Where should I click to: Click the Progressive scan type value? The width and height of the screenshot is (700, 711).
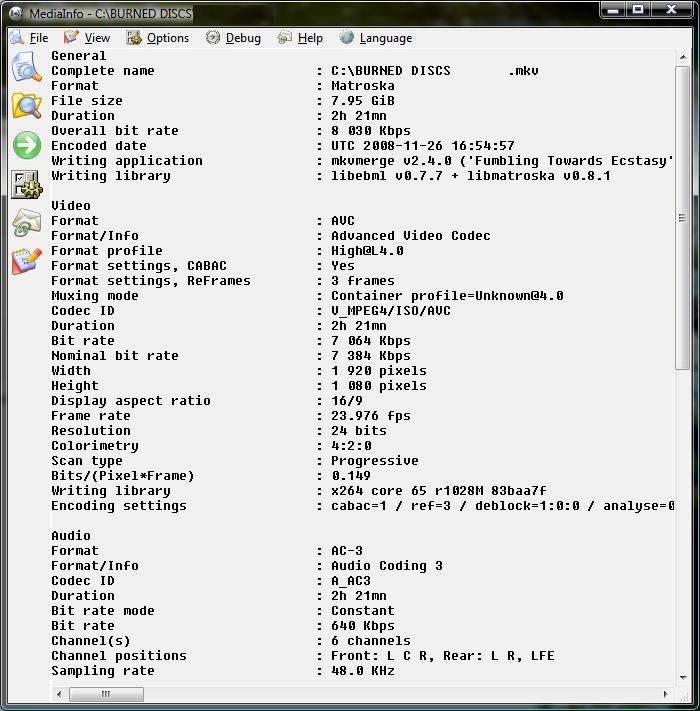tap(375, 461)
